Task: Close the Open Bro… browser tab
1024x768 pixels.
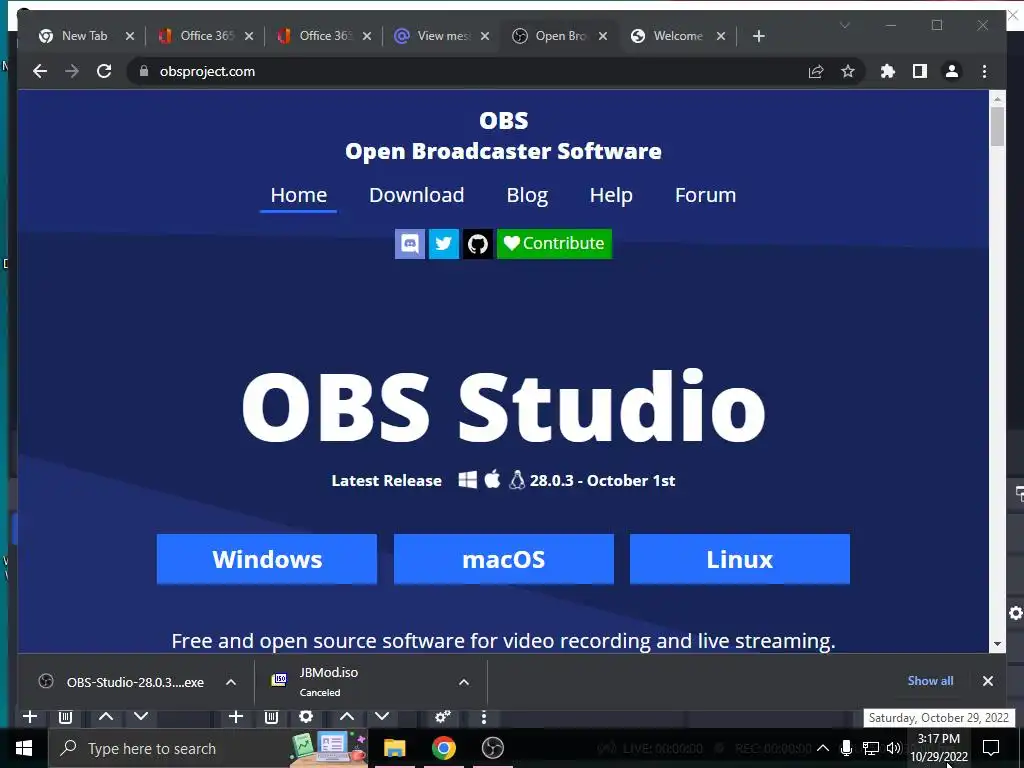Action: tap(603, 36)
